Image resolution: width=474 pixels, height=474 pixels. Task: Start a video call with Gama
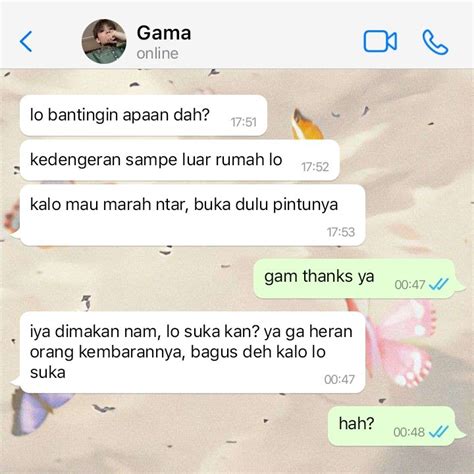[380, 42]
